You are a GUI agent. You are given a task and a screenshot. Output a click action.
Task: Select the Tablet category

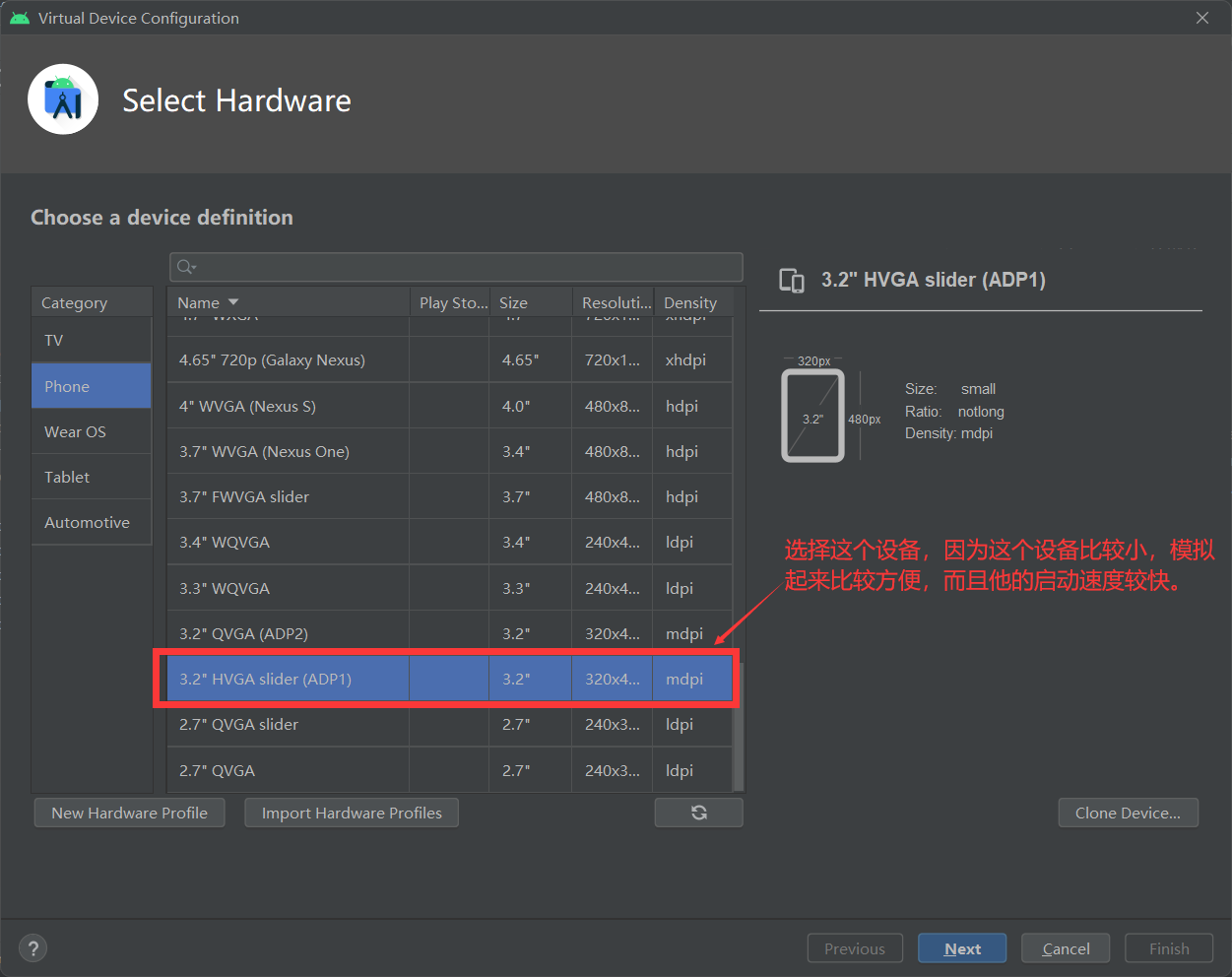coord(92,477)
